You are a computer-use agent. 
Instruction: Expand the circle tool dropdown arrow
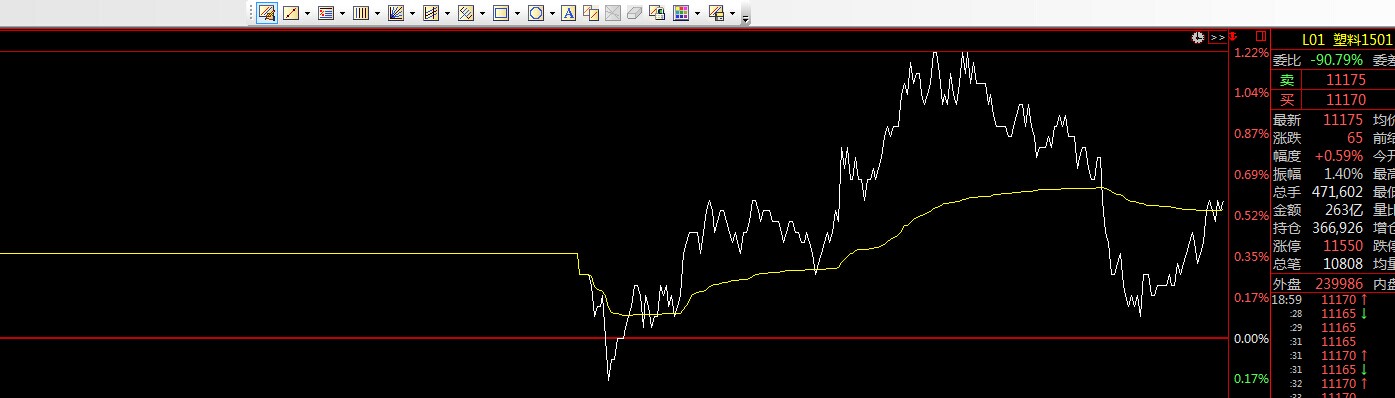tap(552, 13)
